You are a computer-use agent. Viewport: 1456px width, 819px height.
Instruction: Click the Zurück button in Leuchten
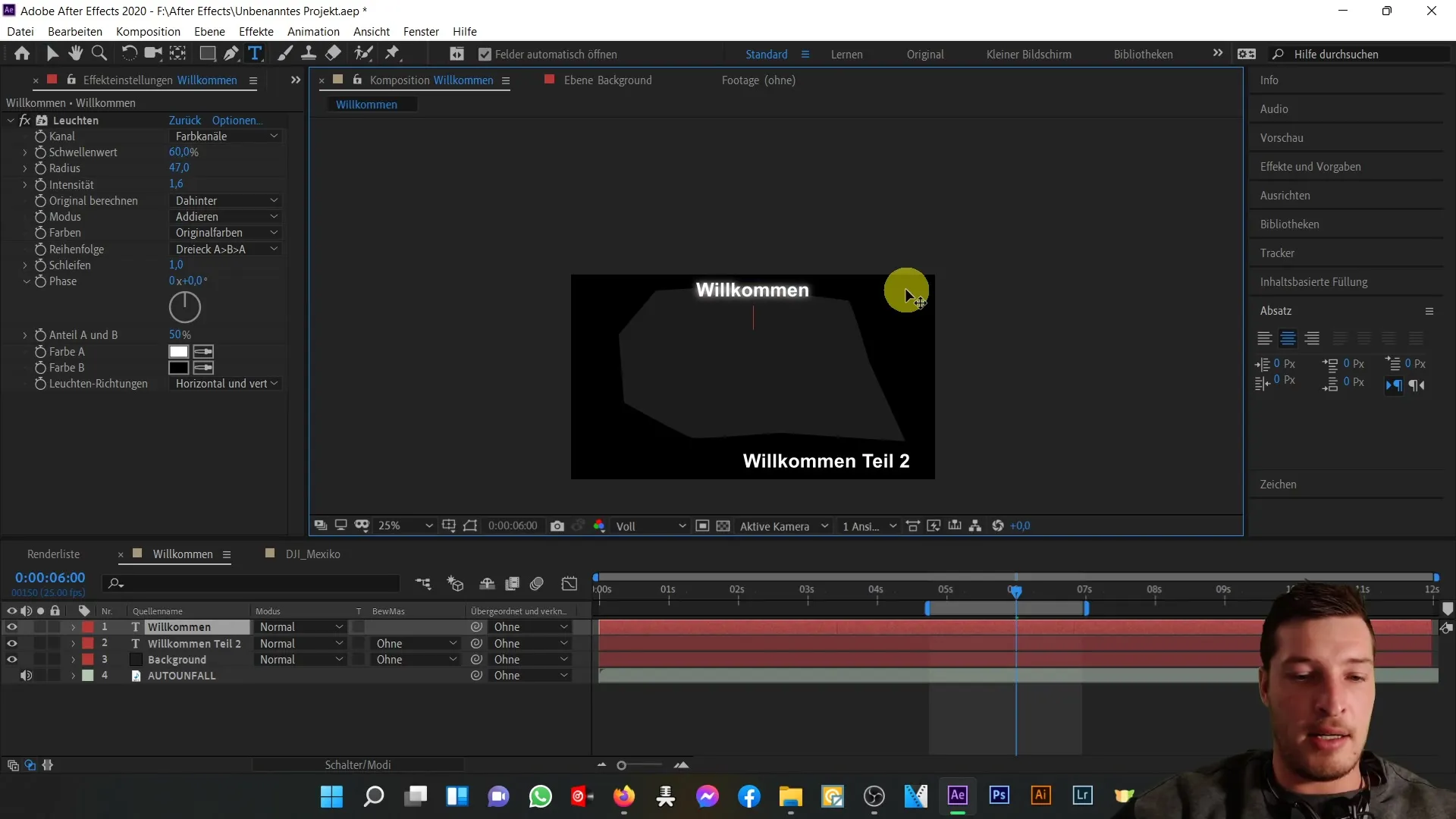pos(185,120)
